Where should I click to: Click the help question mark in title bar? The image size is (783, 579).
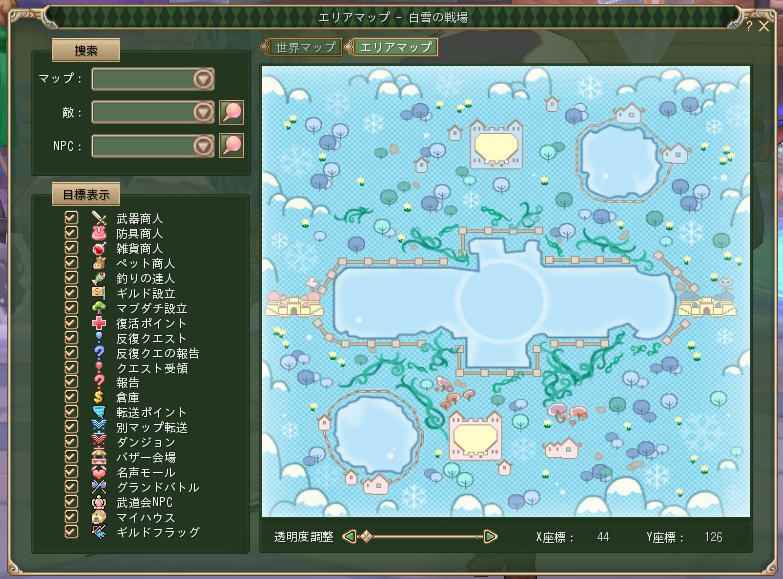tap(749, 27)
